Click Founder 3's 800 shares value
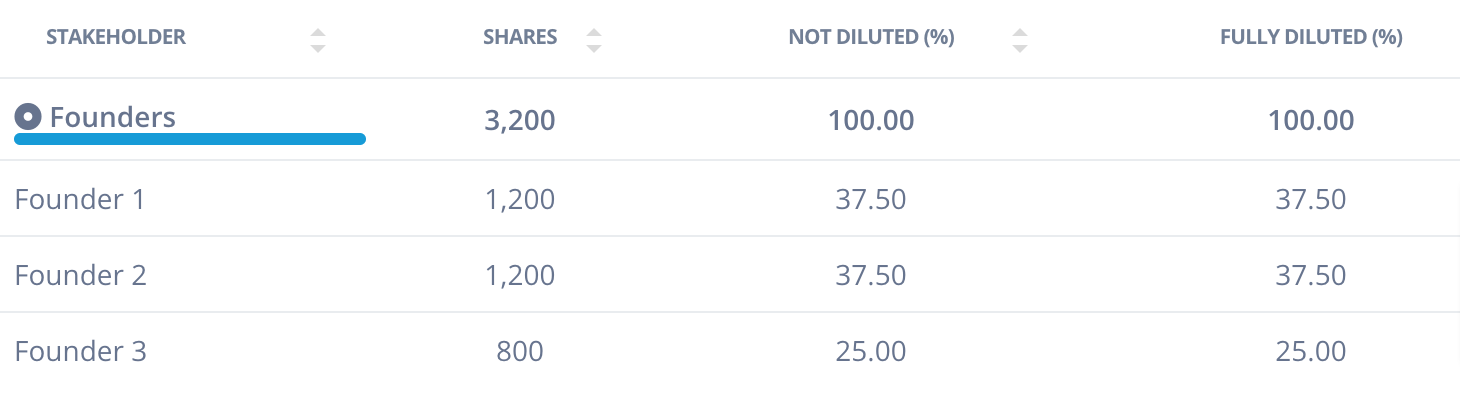 520,352
